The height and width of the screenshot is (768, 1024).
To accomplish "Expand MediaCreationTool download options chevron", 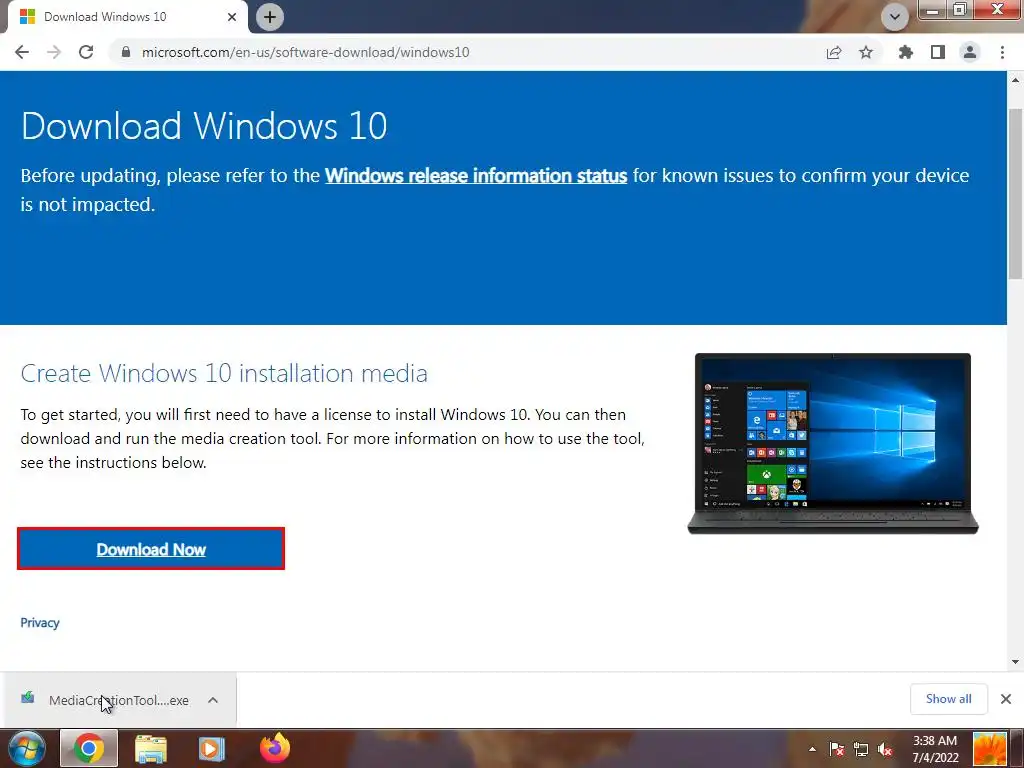I will pos(213,700).
